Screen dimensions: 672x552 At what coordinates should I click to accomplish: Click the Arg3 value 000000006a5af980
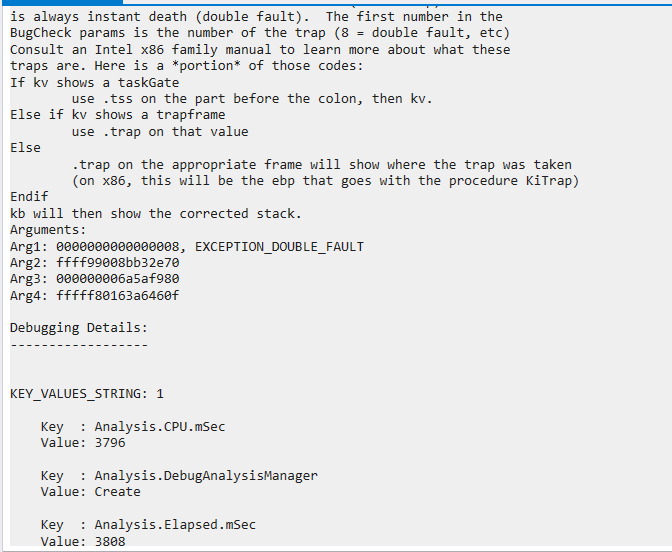(x=117, y=279)
